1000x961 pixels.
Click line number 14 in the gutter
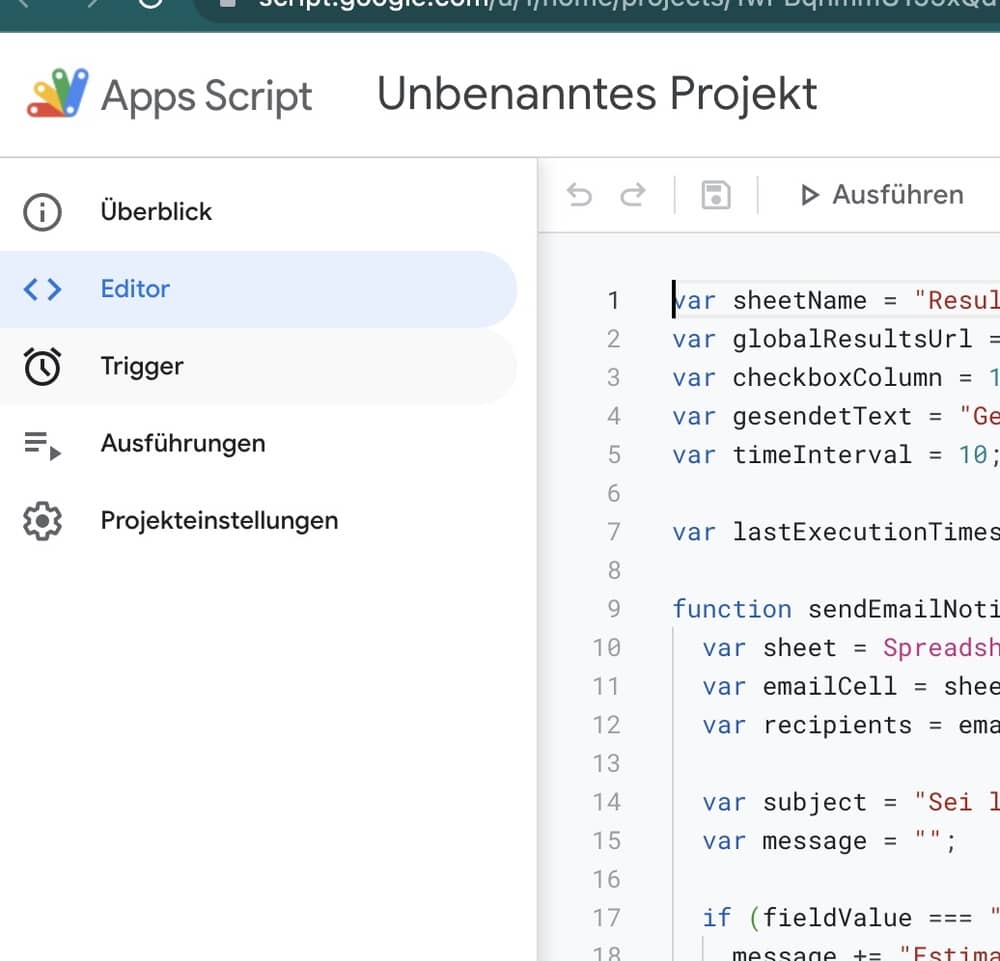click(x=606, y=802)
